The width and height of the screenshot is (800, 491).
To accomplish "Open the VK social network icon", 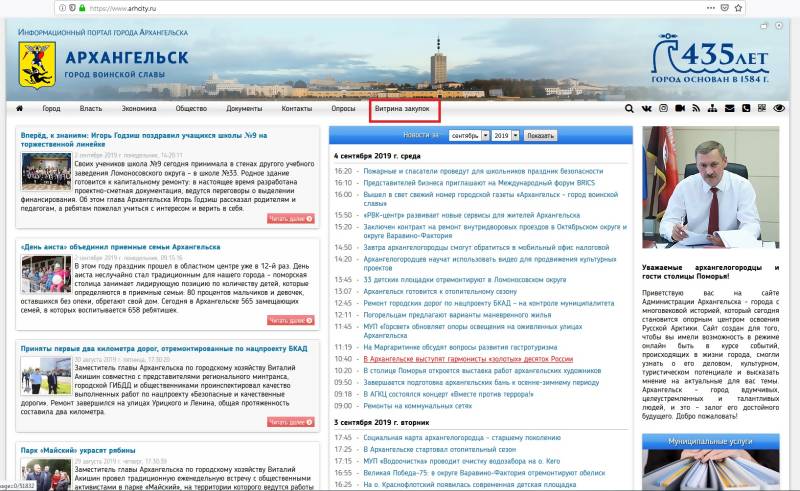I will (646, 108).
